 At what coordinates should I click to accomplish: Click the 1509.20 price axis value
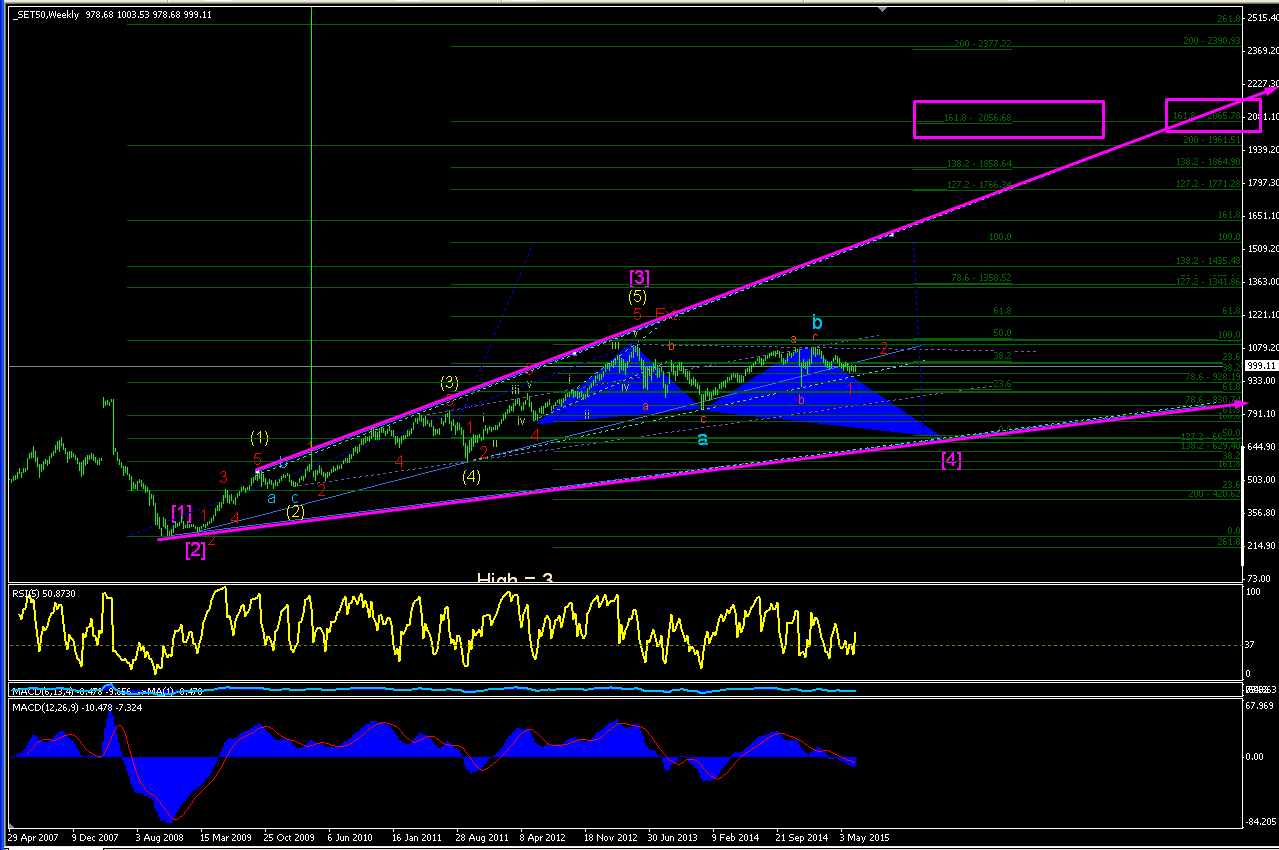point(1262,249)
